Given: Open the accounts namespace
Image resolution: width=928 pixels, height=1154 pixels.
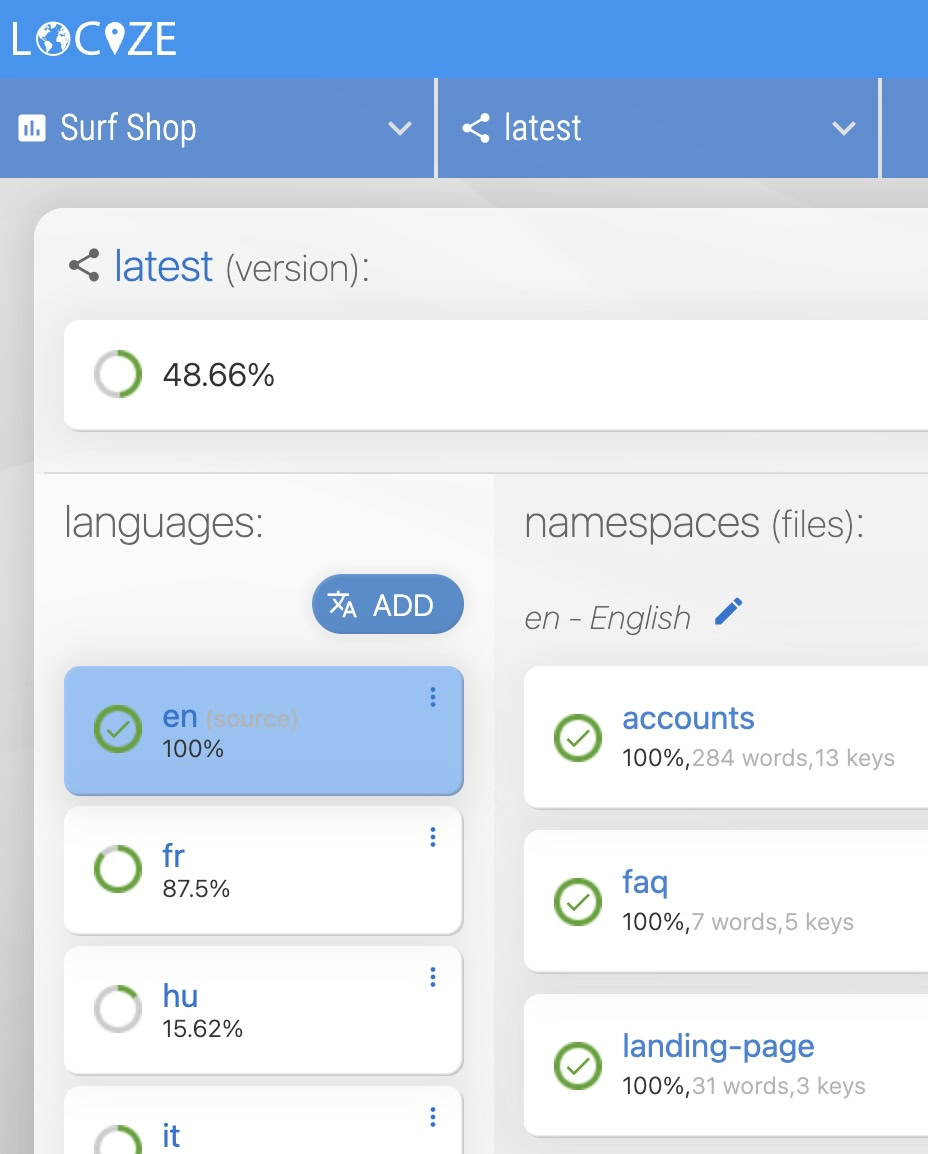Looking at the screenshot, I should 688,718.
